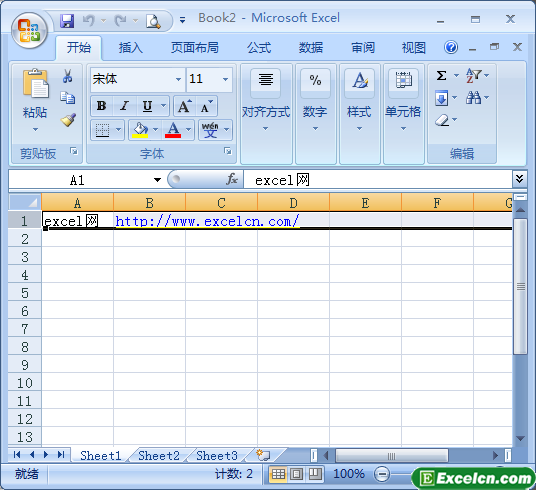Image resolution: width=536 pixels, height=490 pixels.
Task: Save the workbook with floppy icon
Action: [x=67, y=21]
